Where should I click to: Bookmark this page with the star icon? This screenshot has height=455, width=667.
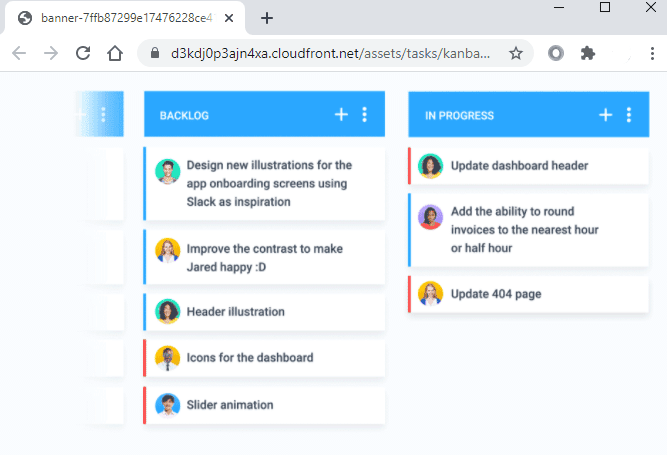click(x=516, y=54)
